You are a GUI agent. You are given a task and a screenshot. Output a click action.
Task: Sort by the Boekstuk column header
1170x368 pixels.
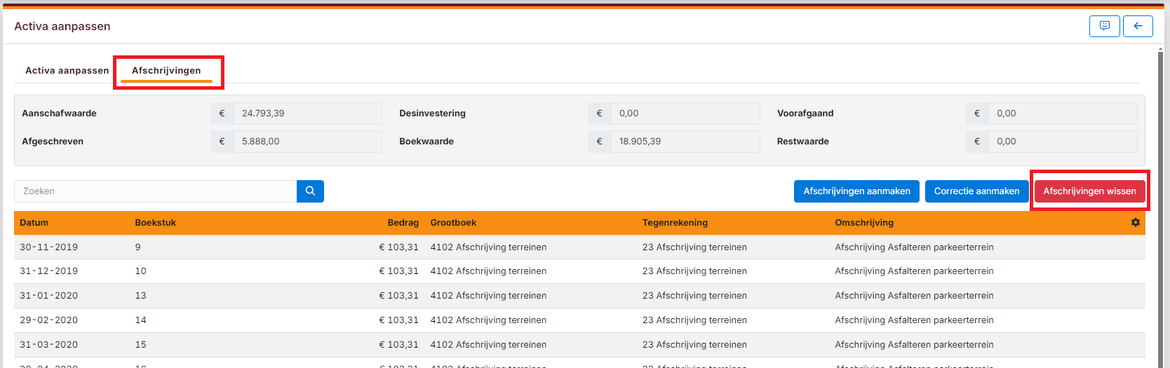(x=155, y=222)
